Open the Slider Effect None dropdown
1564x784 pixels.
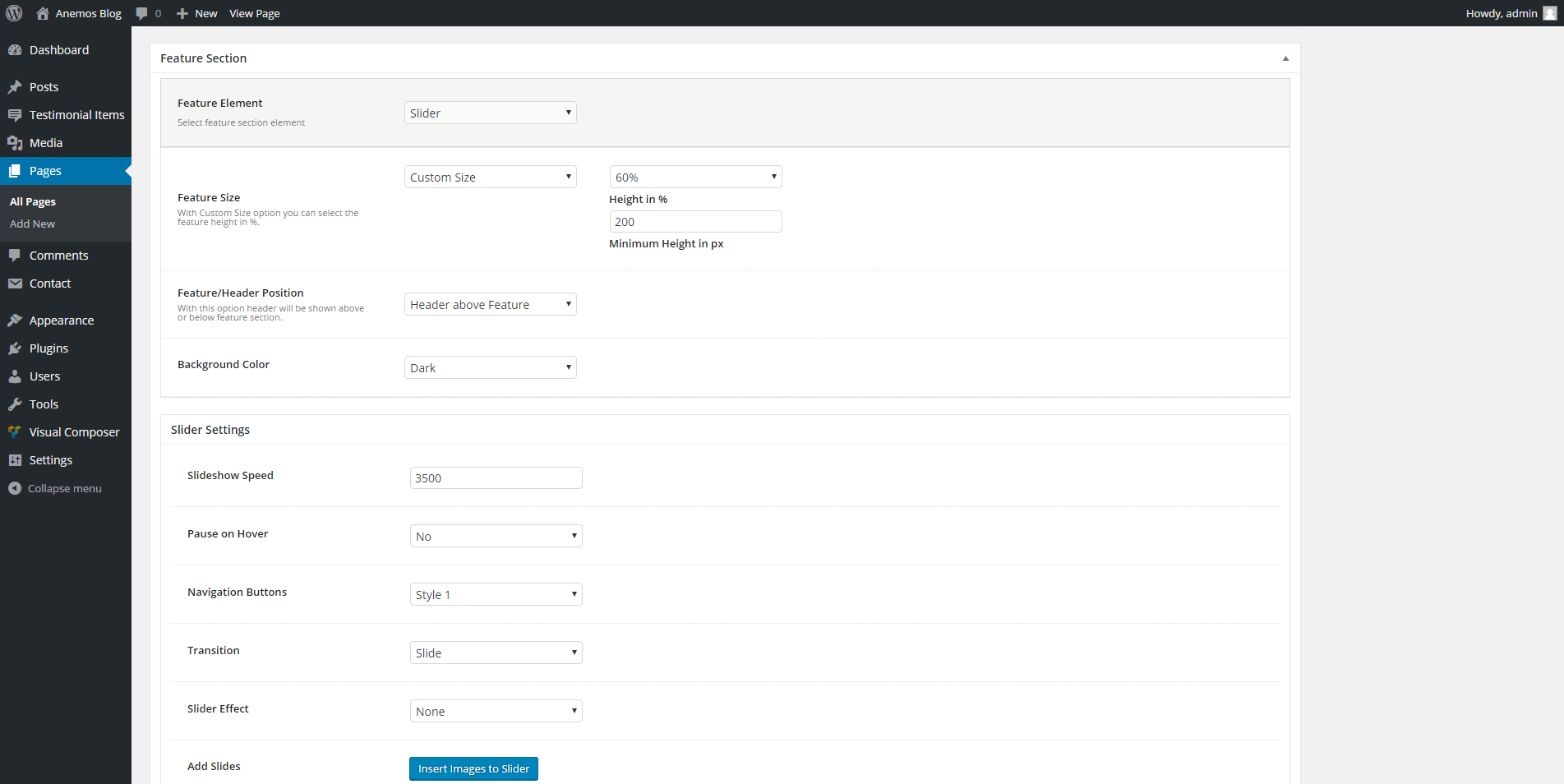(x=496, y=711)
